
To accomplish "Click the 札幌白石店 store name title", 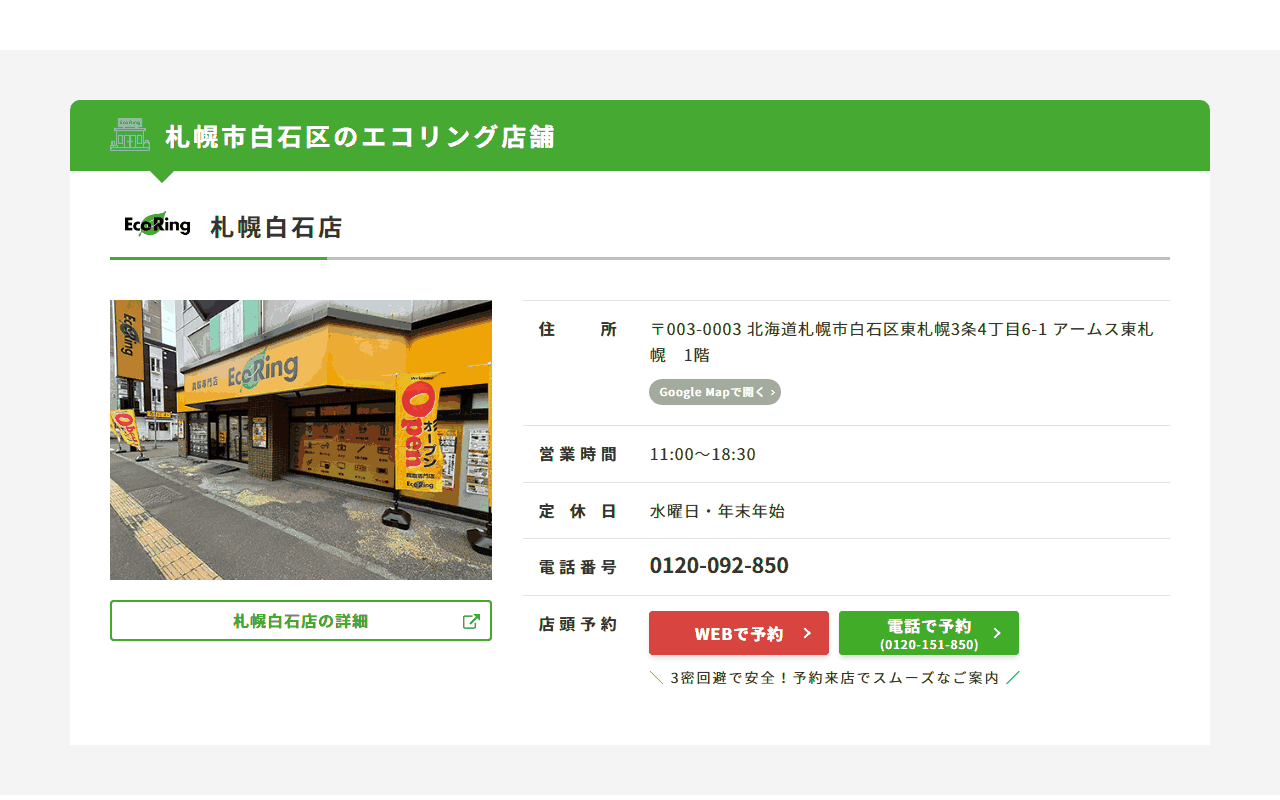I will pyautogui.click(x=276, y=227).
